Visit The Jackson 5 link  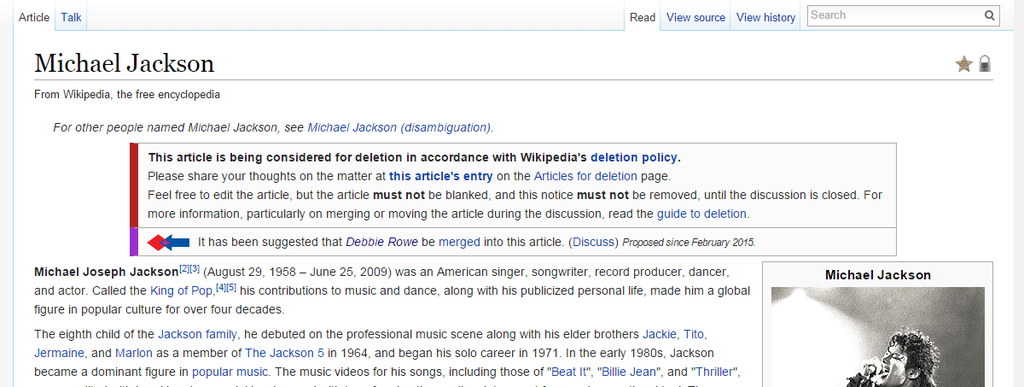tap(284, 353)
